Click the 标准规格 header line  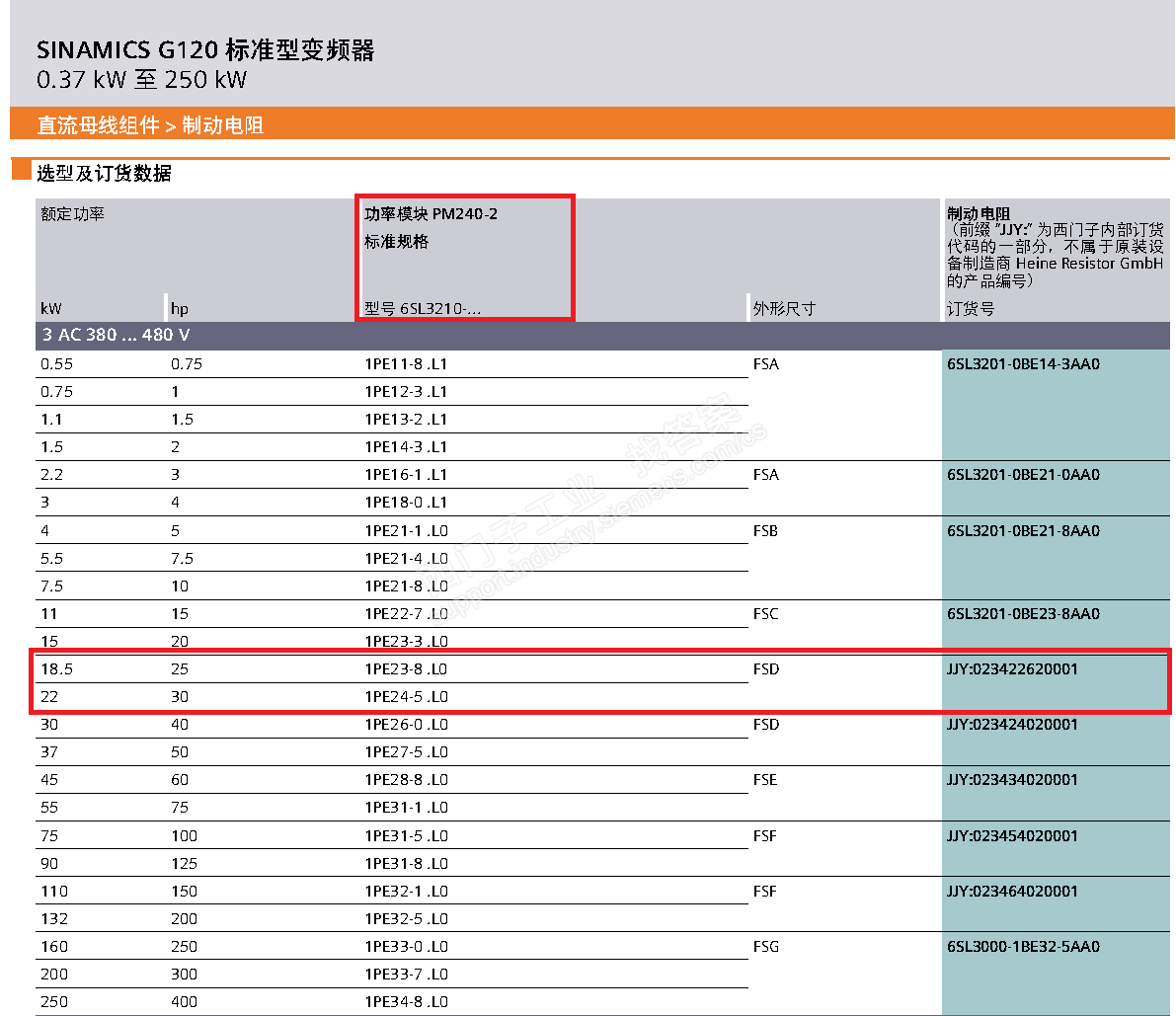(396, 242)
